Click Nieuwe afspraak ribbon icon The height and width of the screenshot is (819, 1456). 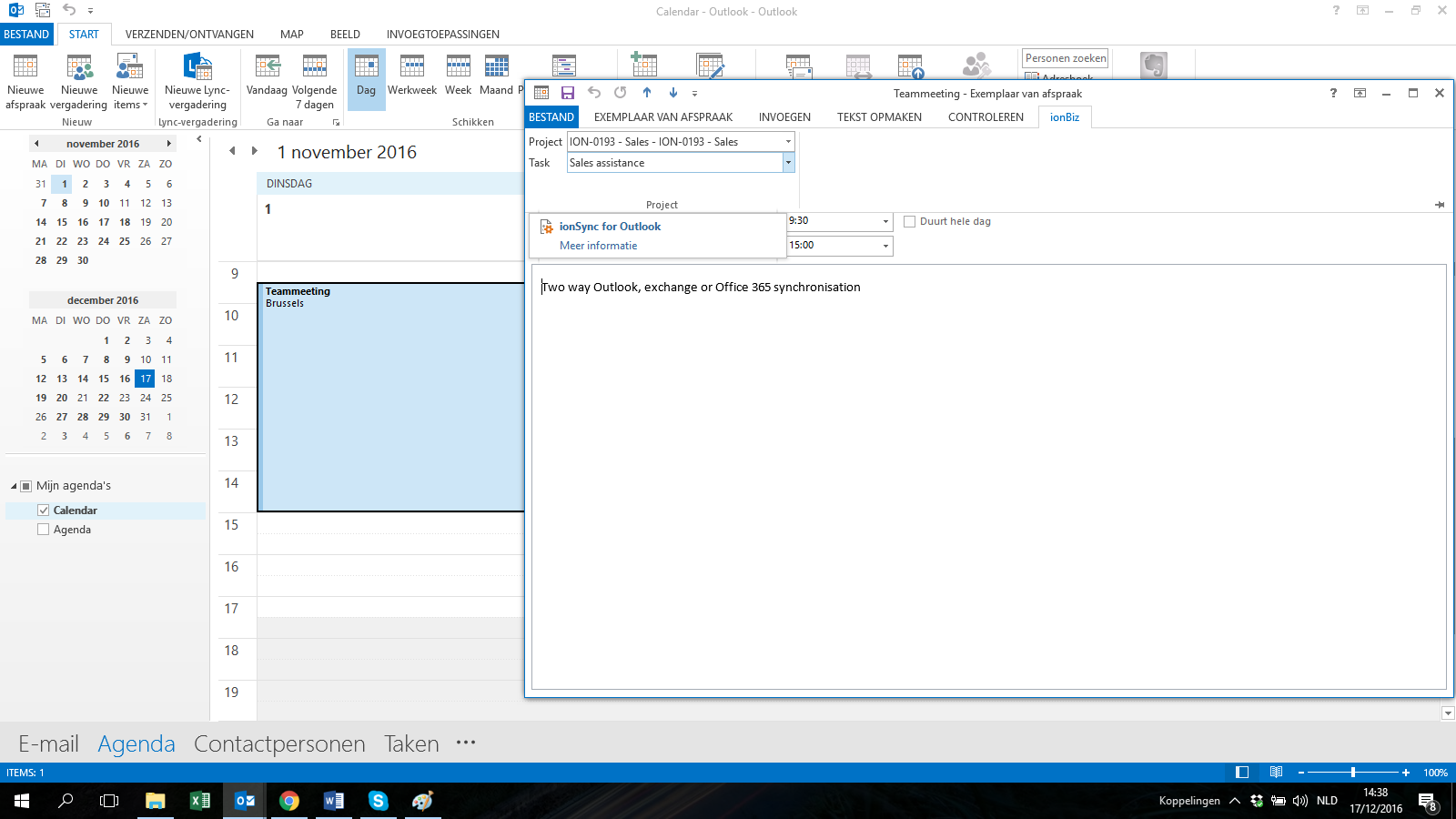click(25, 81)
